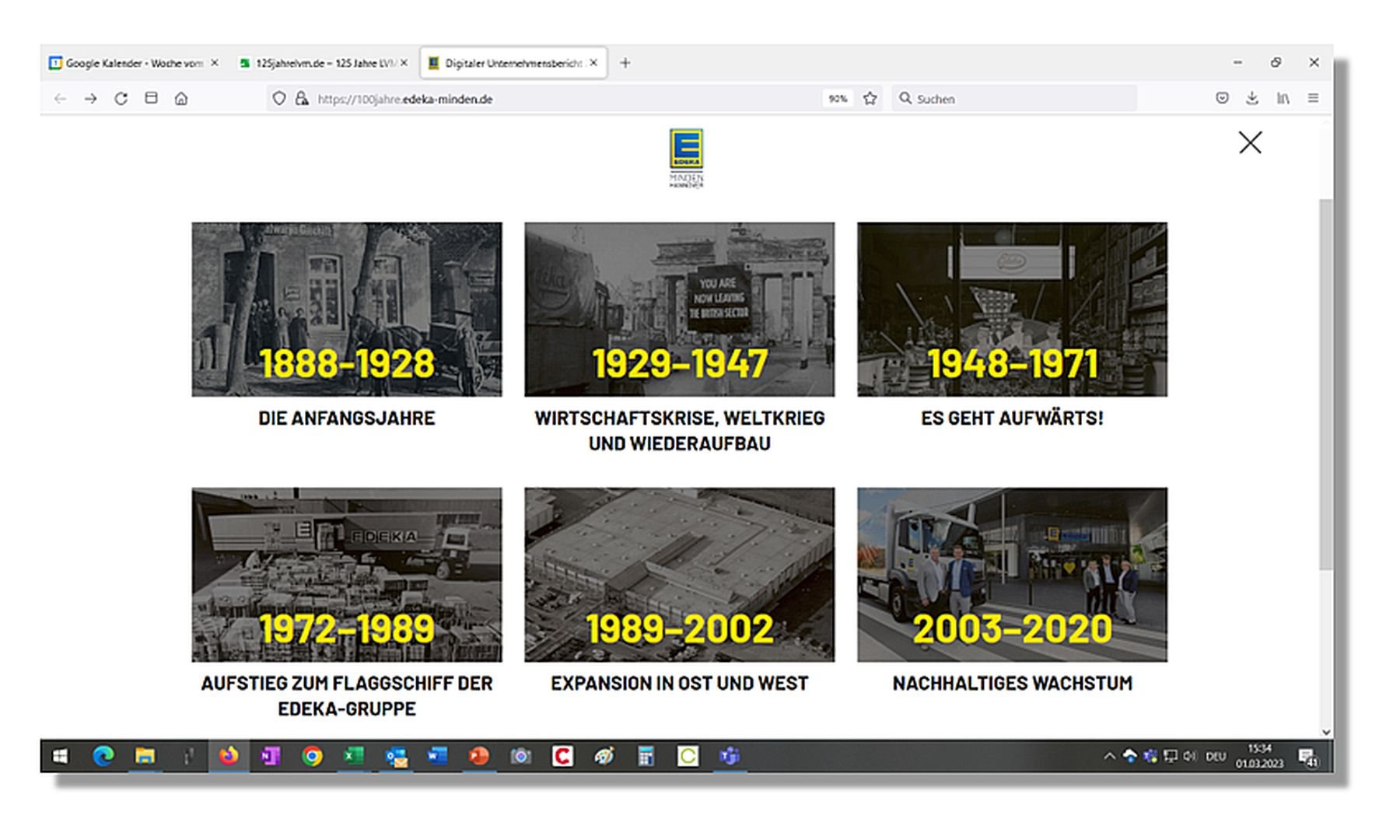Open a new browser tab
The height and width of the screenshot is (840, 1400).
[x=625, y=63]
